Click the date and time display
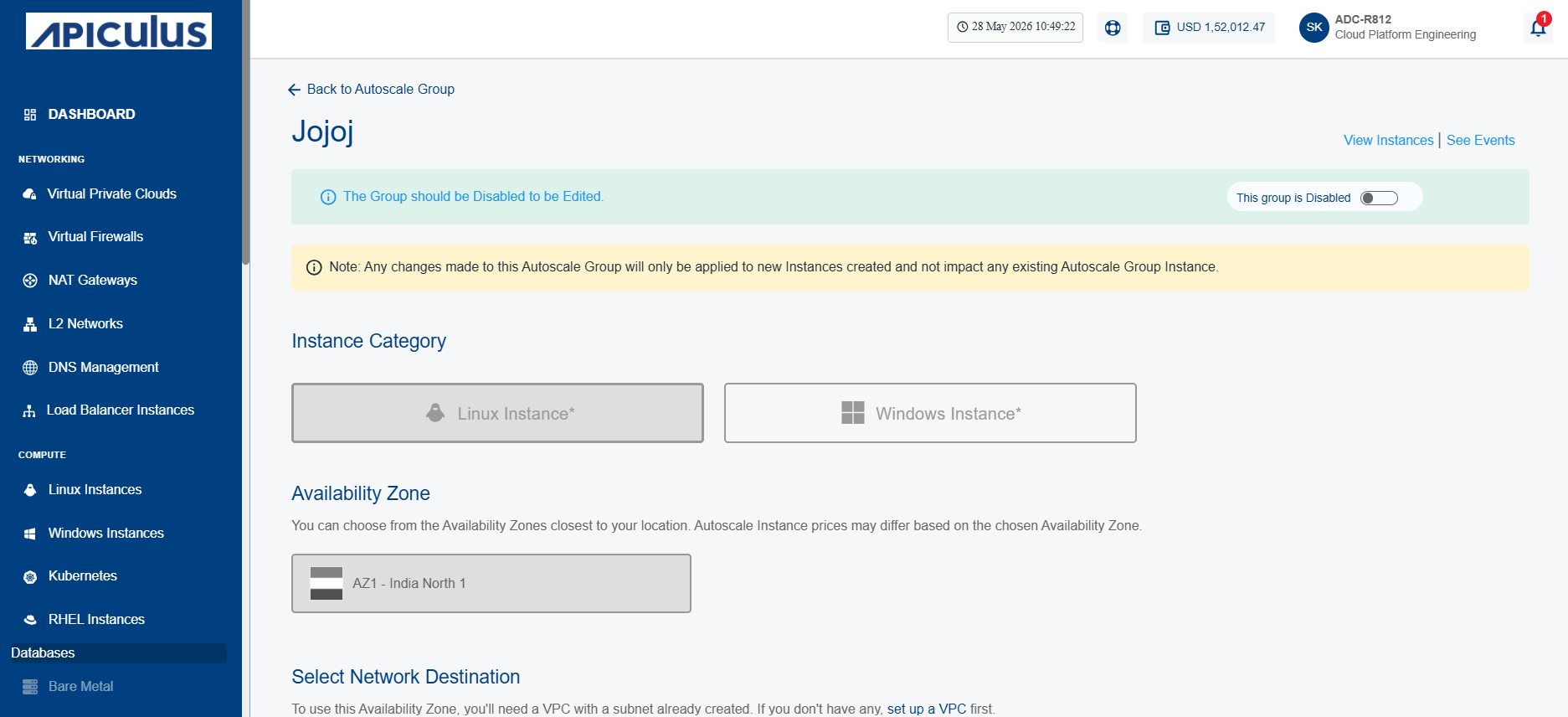The width and height of the screenshot is (1568, 717). point(1015,27)
